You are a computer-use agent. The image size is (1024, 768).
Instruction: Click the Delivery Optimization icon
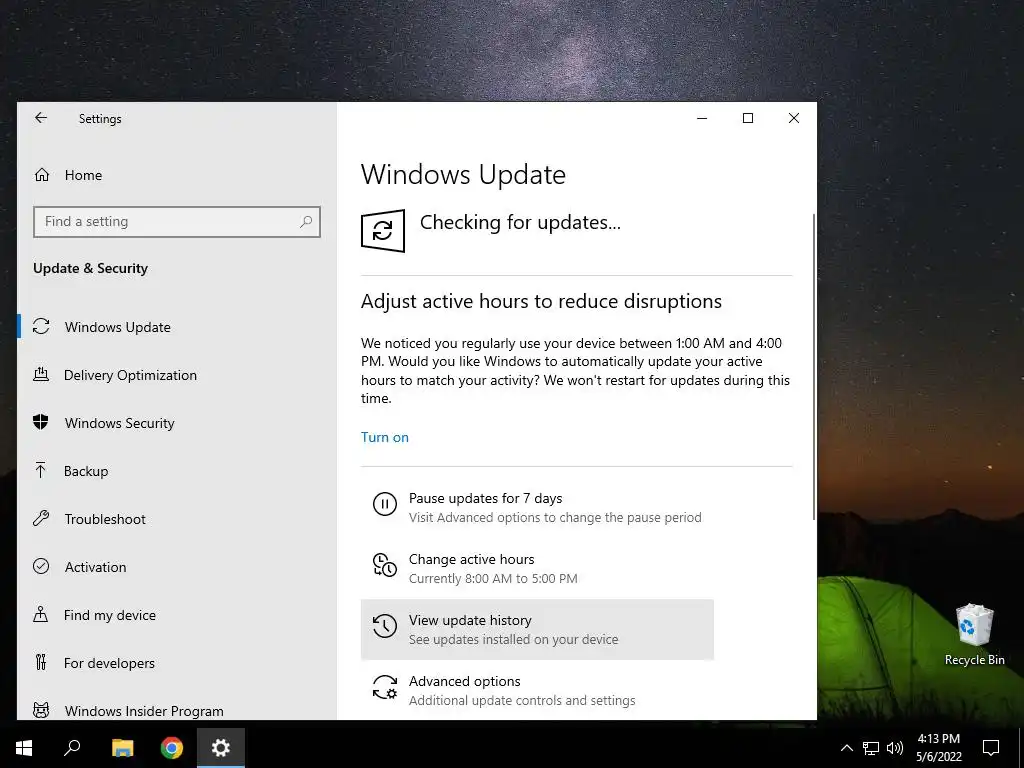point(41,375)
